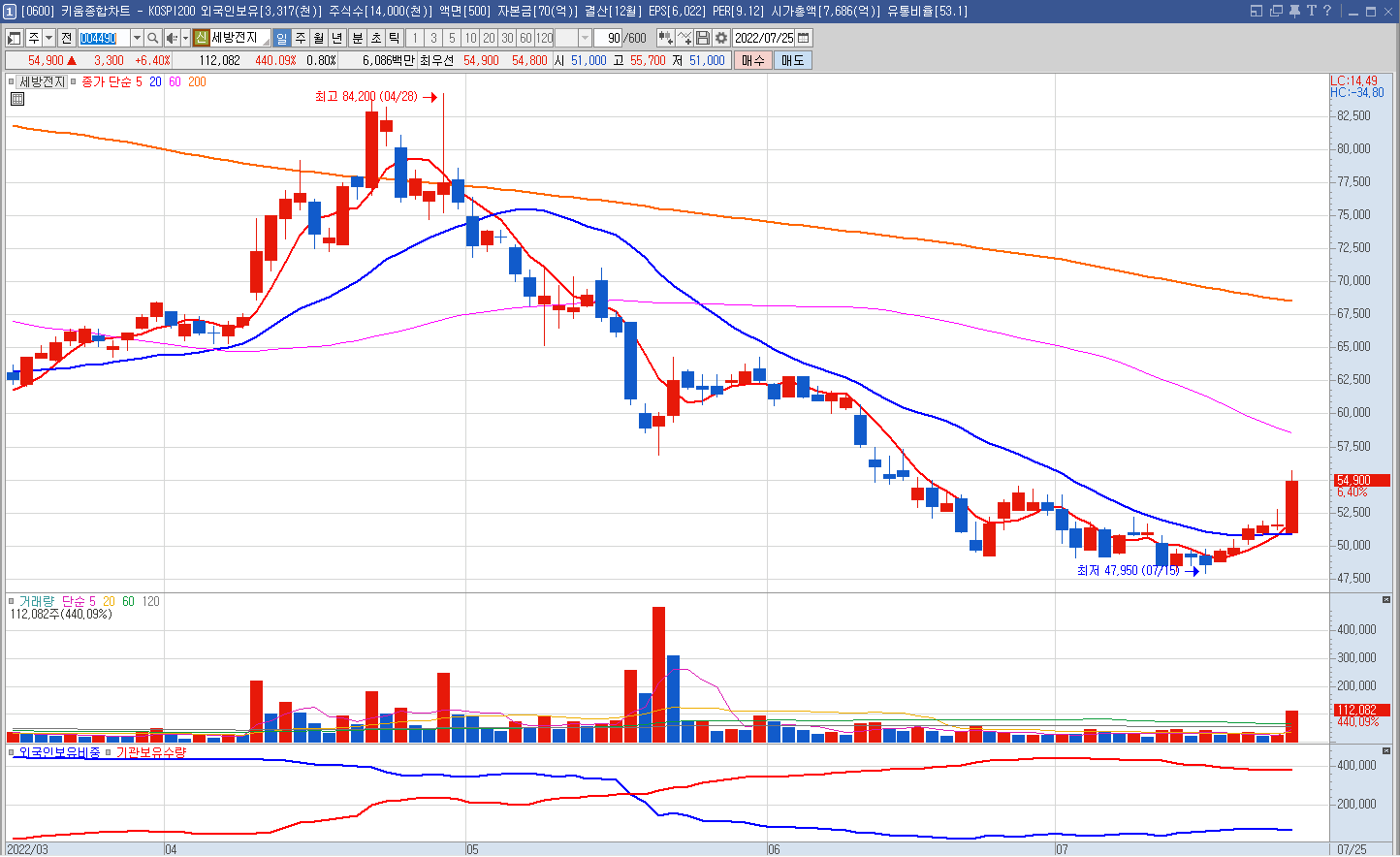Viewport: 1400px width, 857px height.
Task: Switch to weekly 주 period
Action: coord(301,38)
